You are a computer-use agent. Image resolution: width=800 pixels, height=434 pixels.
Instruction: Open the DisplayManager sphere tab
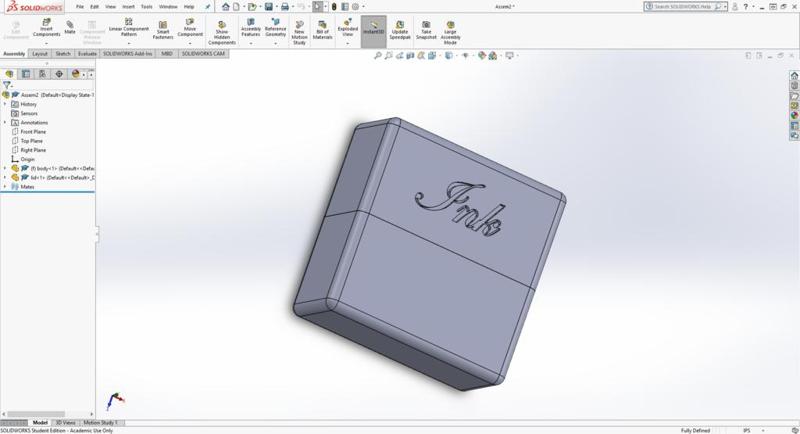point(76,74)
